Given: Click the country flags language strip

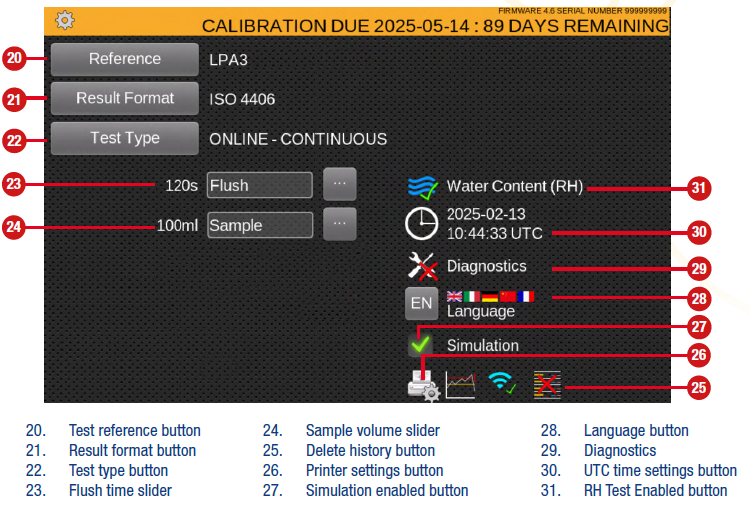Looking at the screenshot, I should pos(490,296).
